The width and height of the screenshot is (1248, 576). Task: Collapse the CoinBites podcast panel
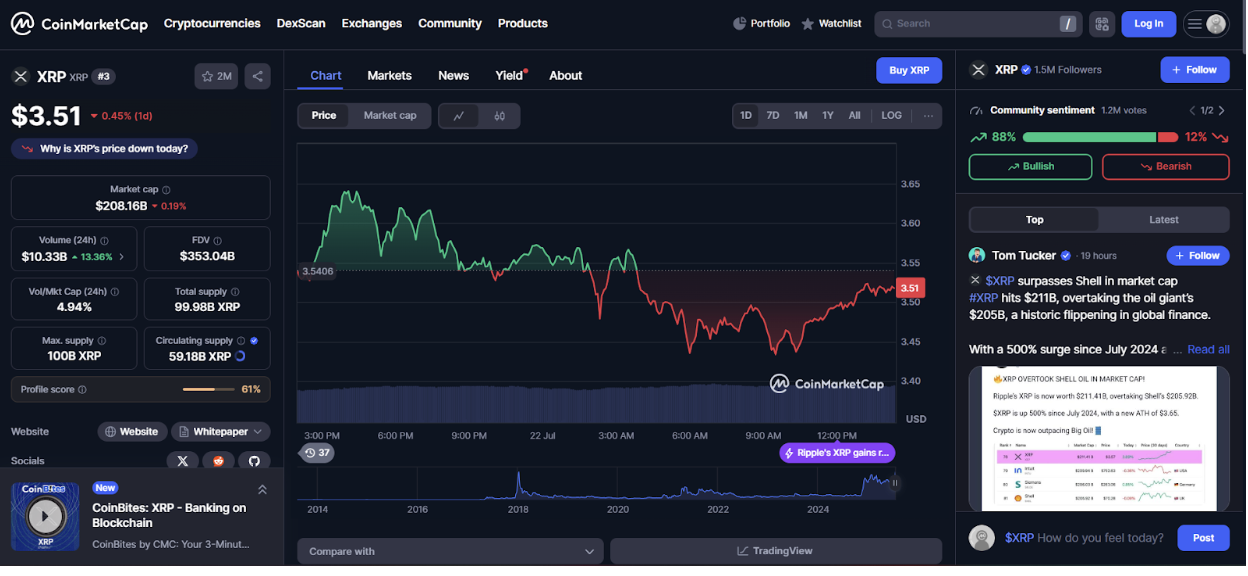(x=262, y=489)
